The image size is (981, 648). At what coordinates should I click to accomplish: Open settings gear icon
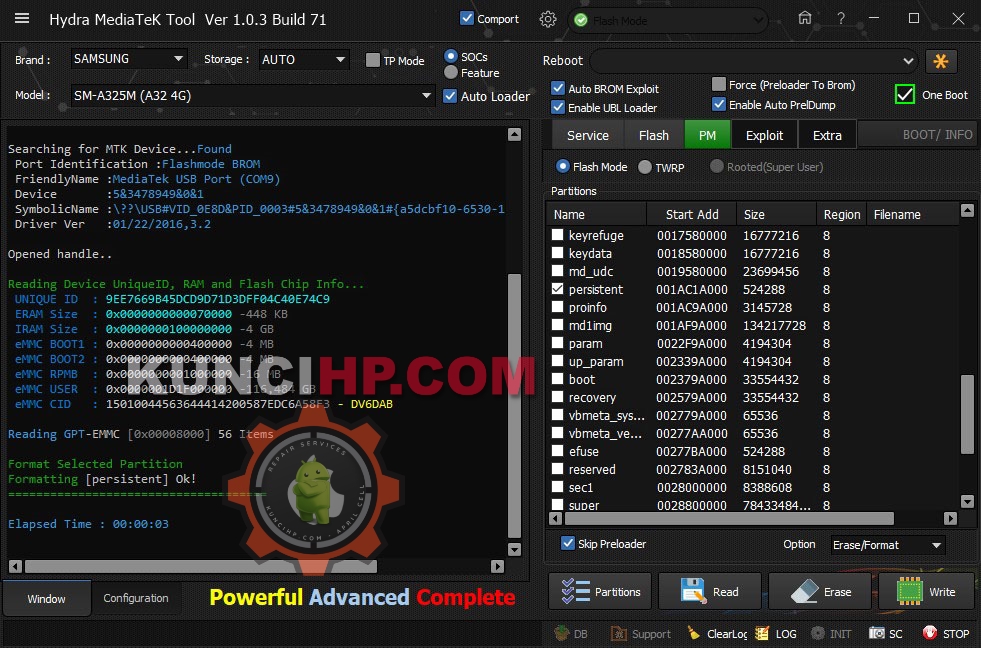tap(547, 19)
